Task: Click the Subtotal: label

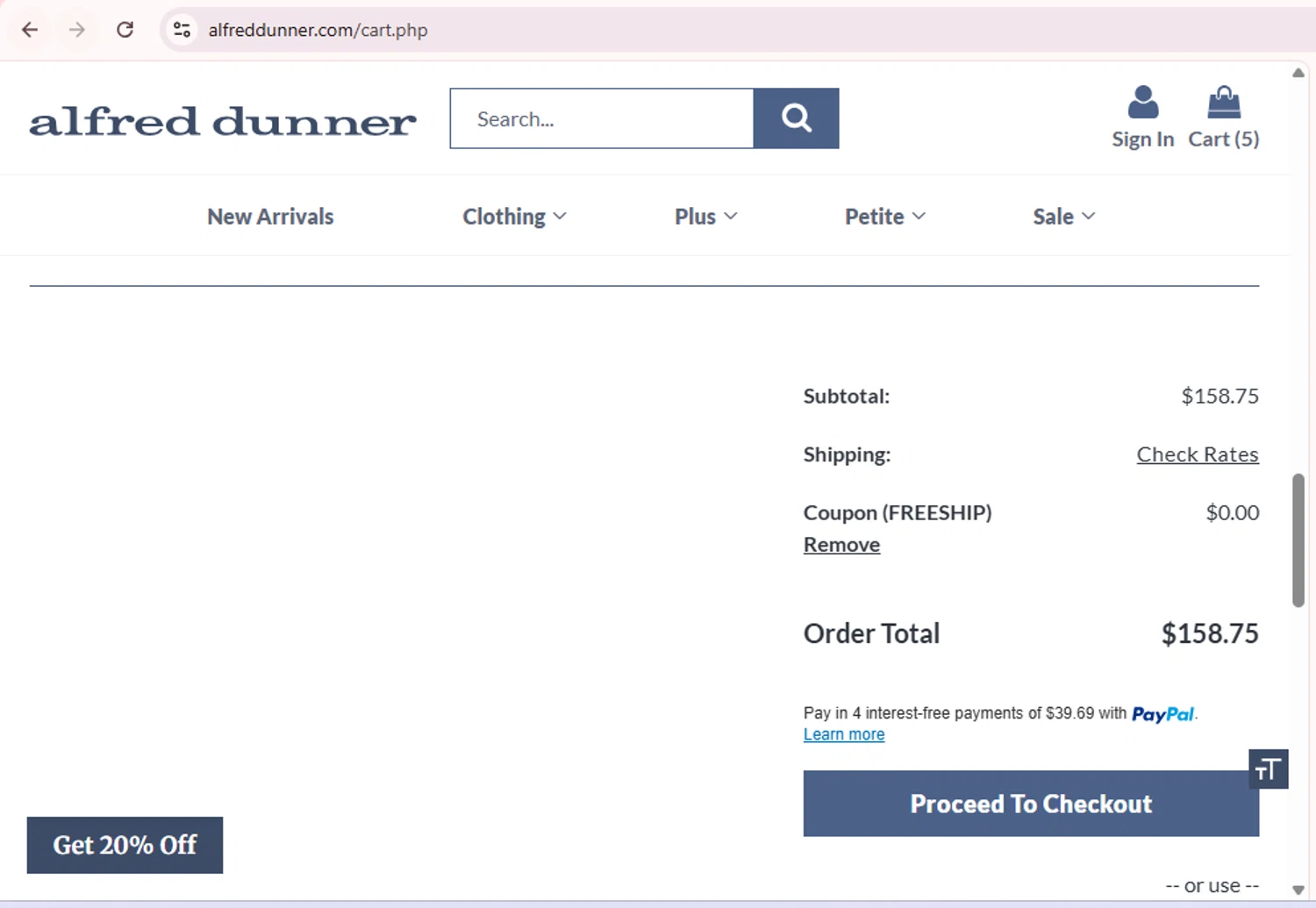Action: click(x=847, y=396)
